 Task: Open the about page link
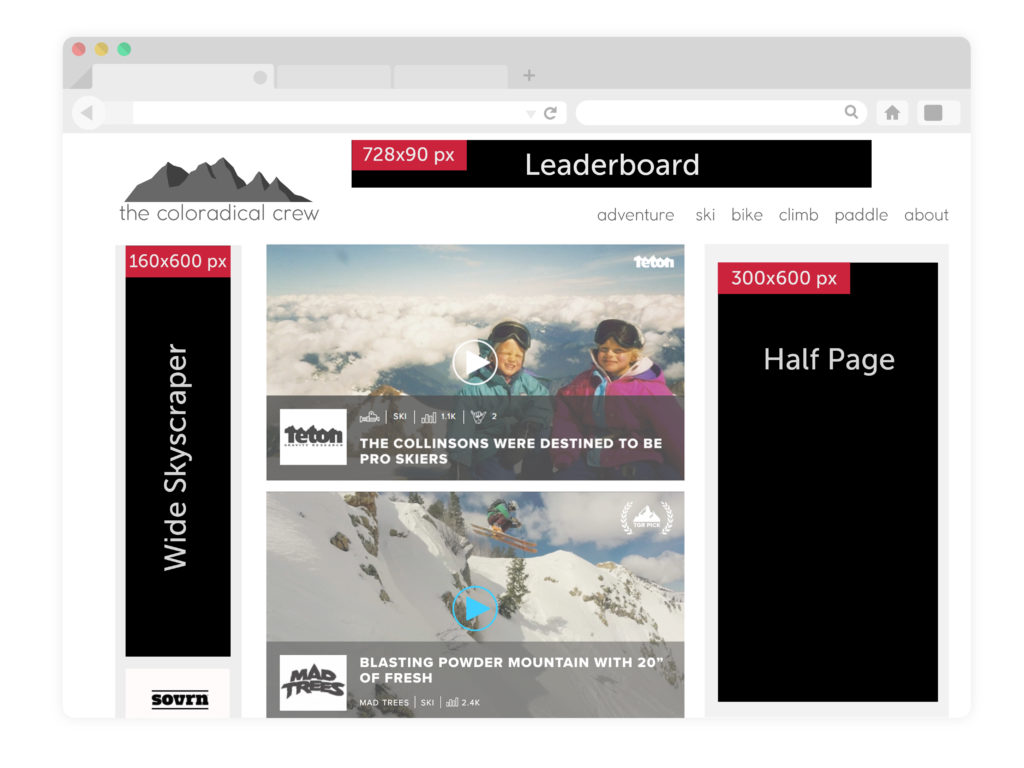tap(926, 215)
